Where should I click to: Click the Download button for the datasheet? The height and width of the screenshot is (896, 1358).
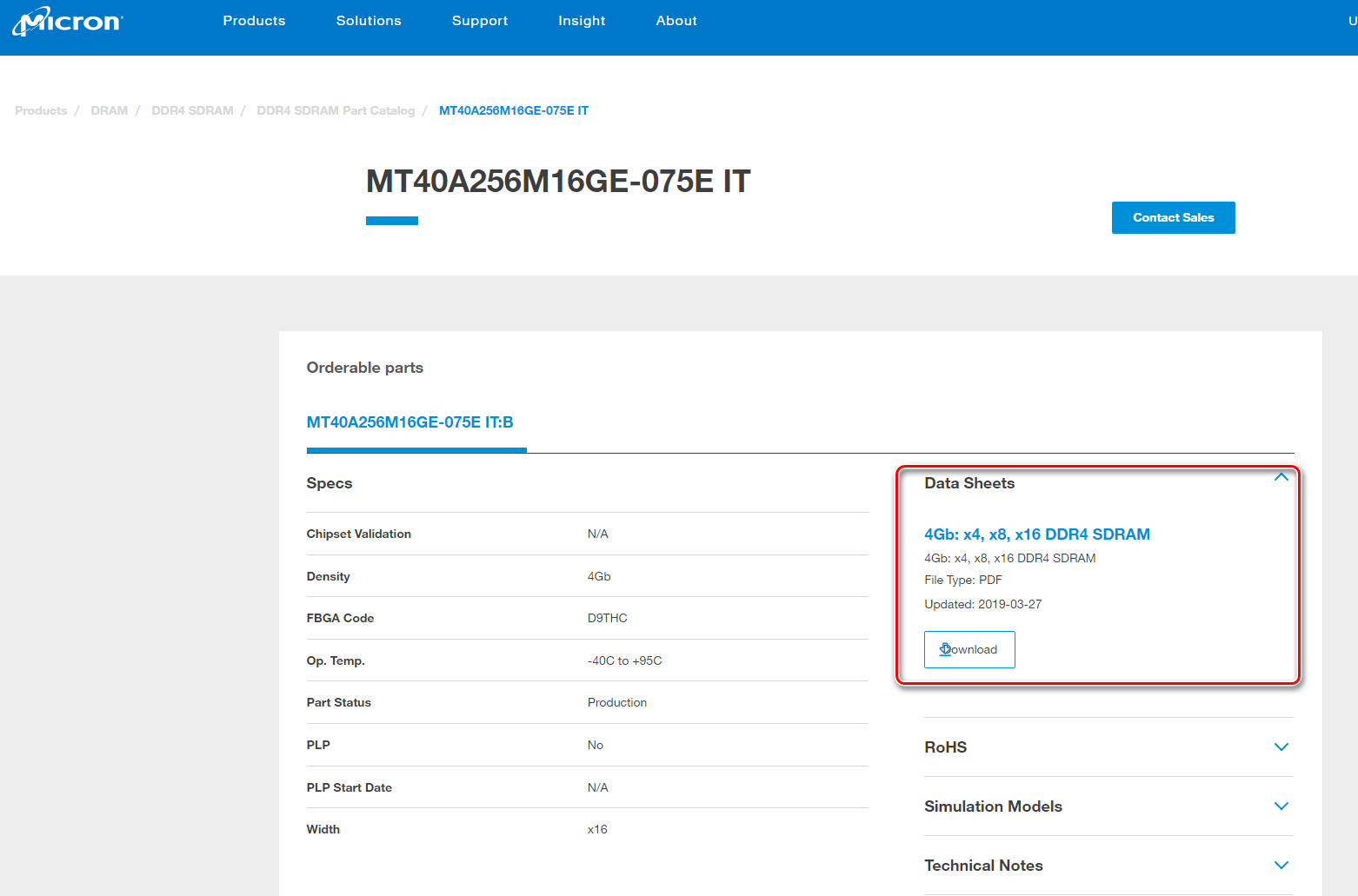(x=969, y=649)
